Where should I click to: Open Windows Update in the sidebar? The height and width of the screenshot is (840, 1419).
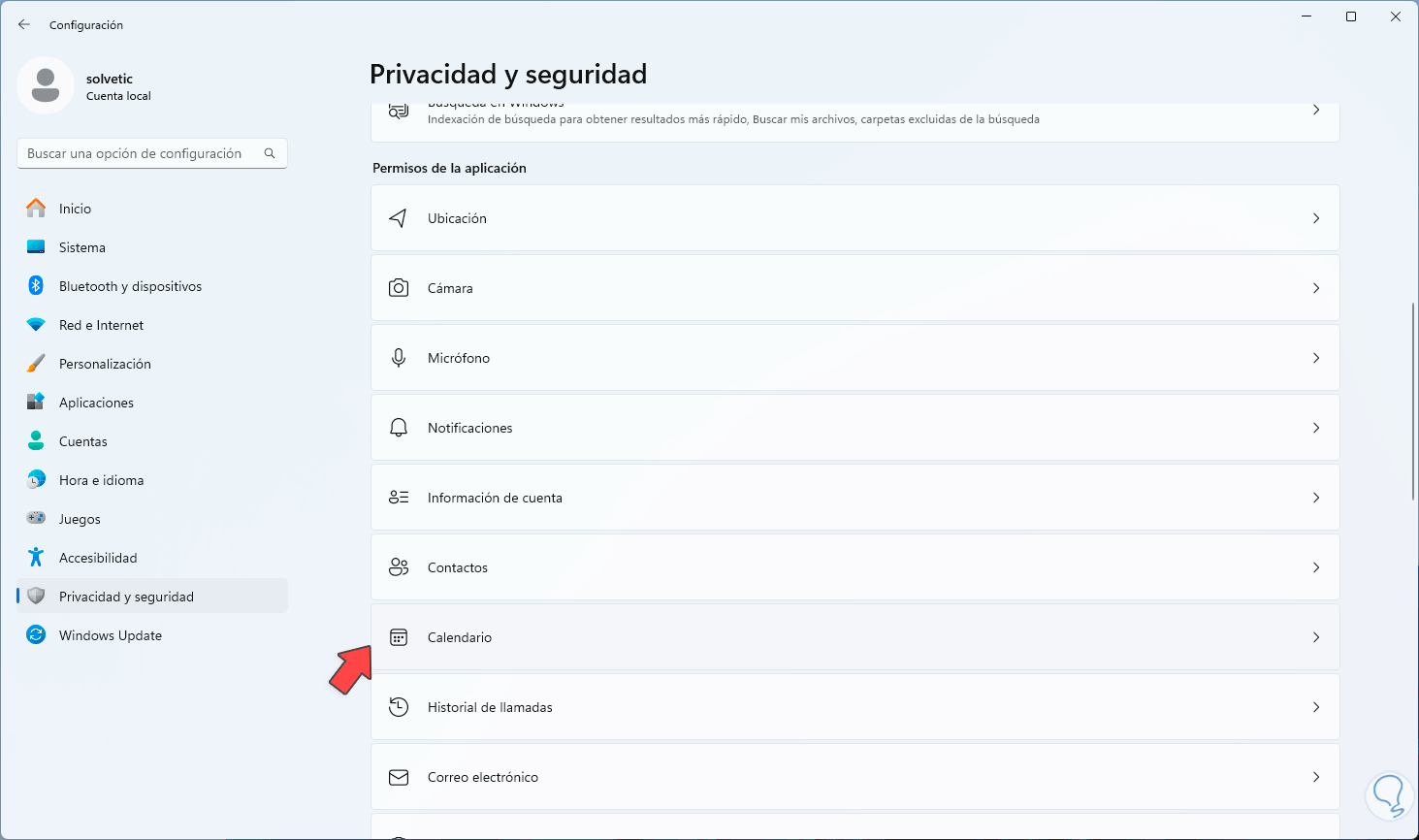pyautogui.click(x=110, y=635)
